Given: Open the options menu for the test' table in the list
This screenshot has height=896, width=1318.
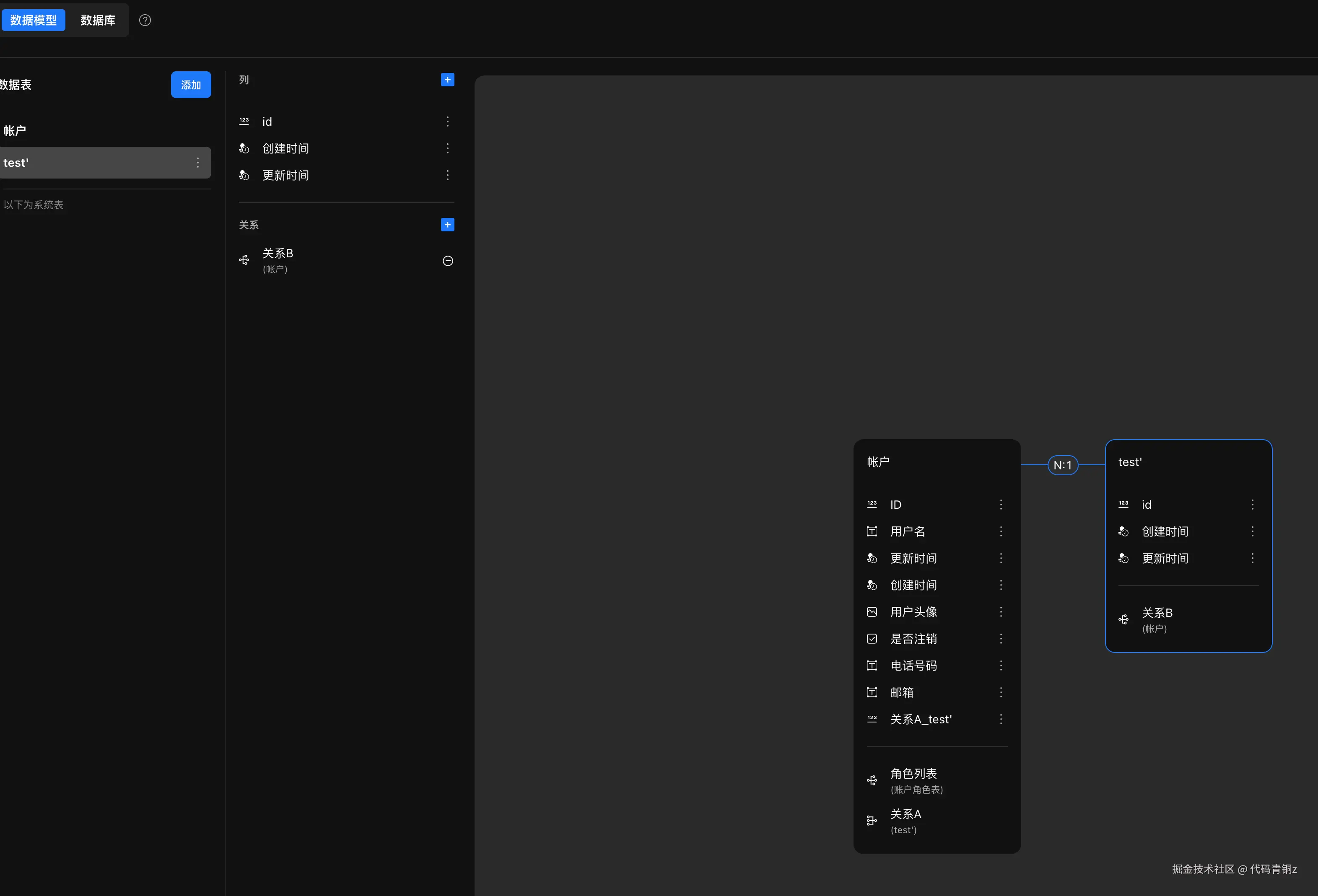Looking at the screenshot, I should [198, 163].
